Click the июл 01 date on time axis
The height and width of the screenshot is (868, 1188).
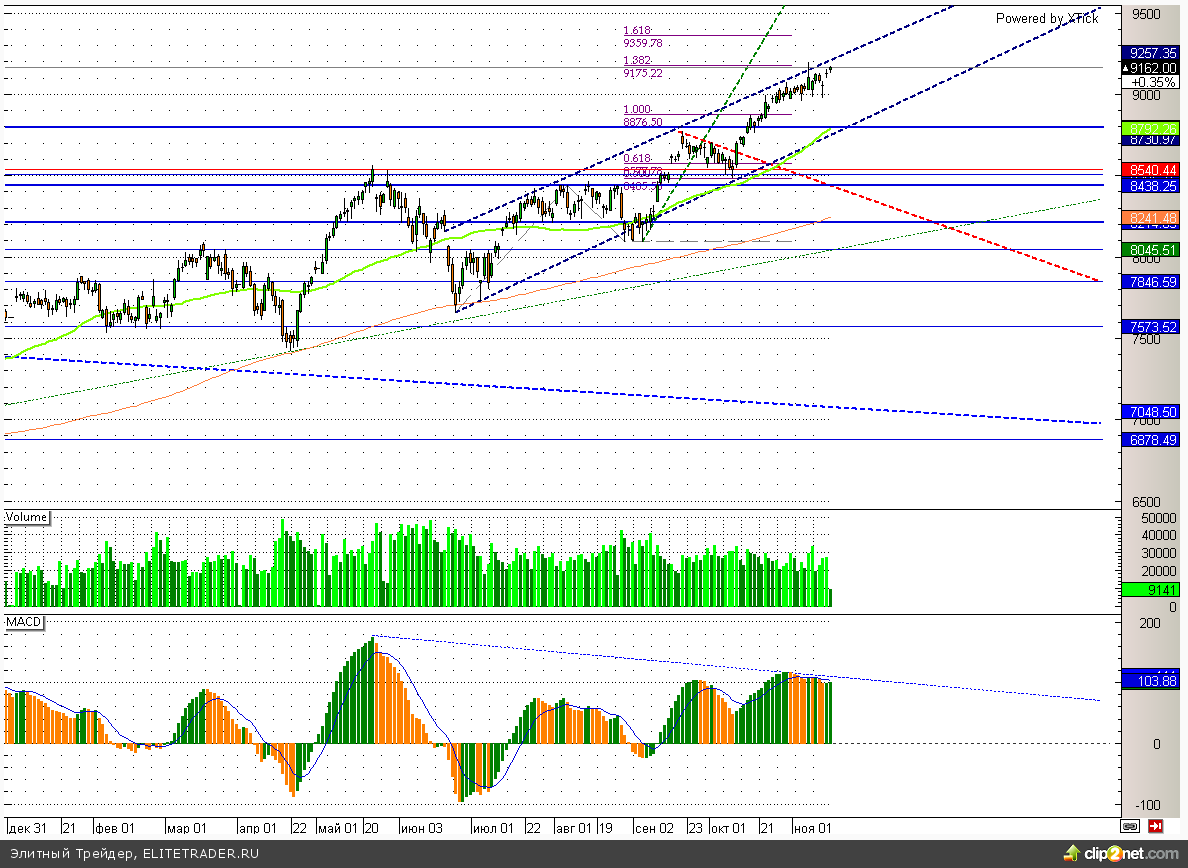click(x=492, y=828)
